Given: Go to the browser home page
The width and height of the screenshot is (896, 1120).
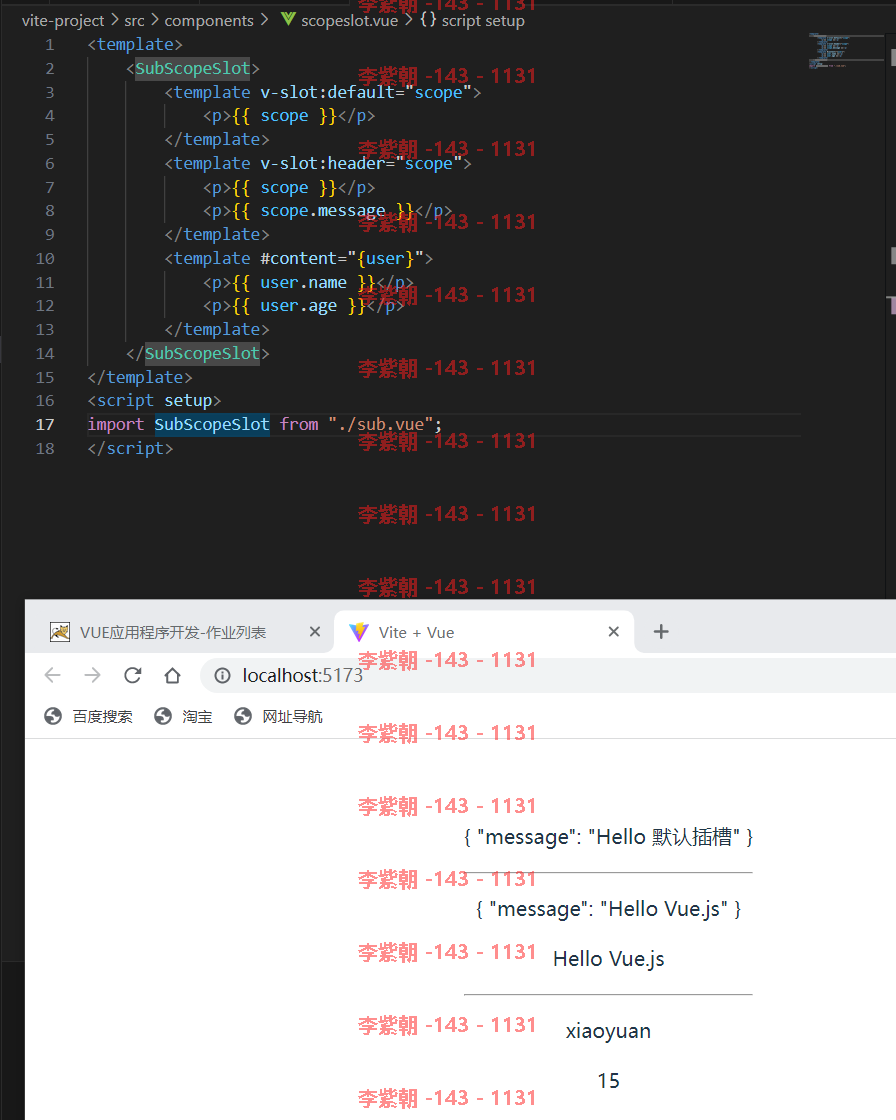Looking at the screenshot, I should pos(172,675).
